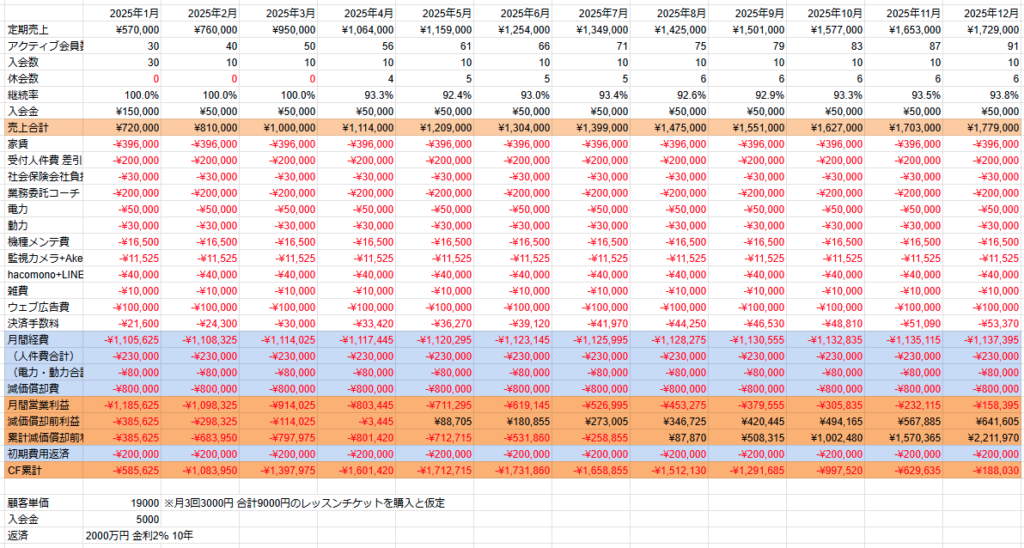The width and height of the screenshot is (1024, 548).
Task: Select the ¥641,605 減価償却前利益 cell
Action: 982,421
